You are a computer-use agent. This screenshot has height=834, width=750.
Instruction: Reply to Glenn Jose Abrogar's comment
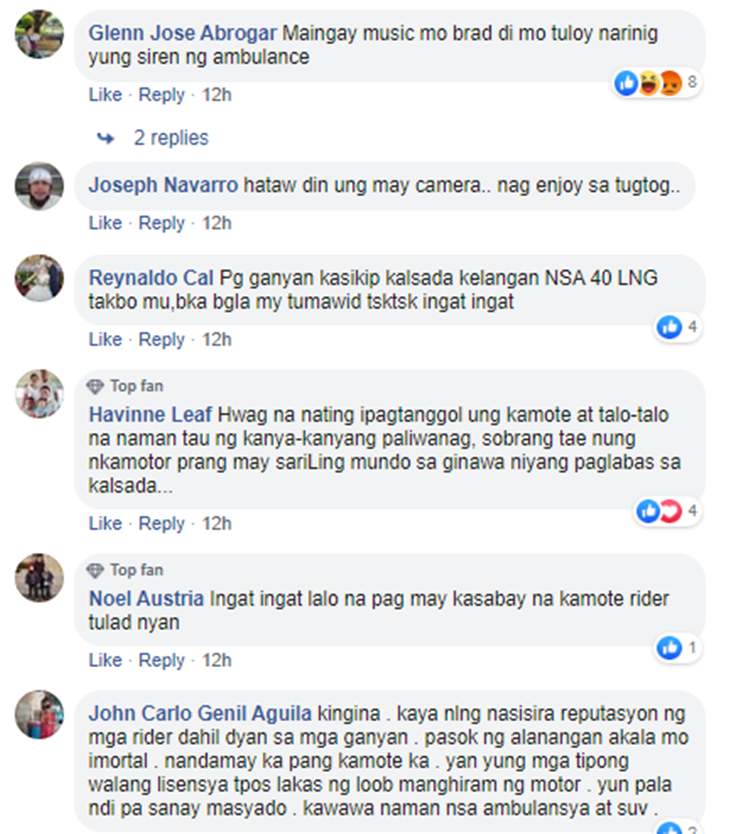161,95
